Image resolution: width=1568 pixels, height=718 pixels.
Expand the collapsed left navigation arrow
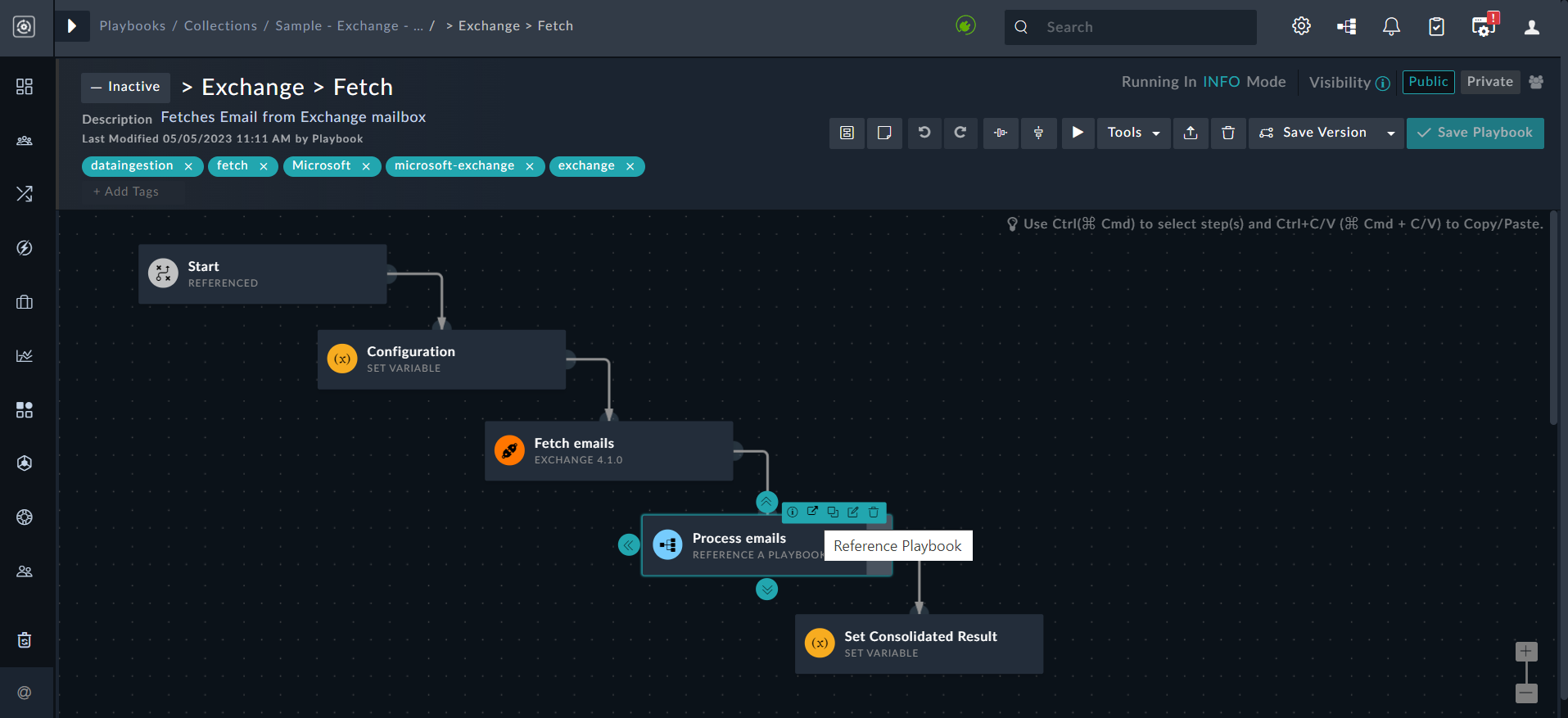(x=72, y=26)
